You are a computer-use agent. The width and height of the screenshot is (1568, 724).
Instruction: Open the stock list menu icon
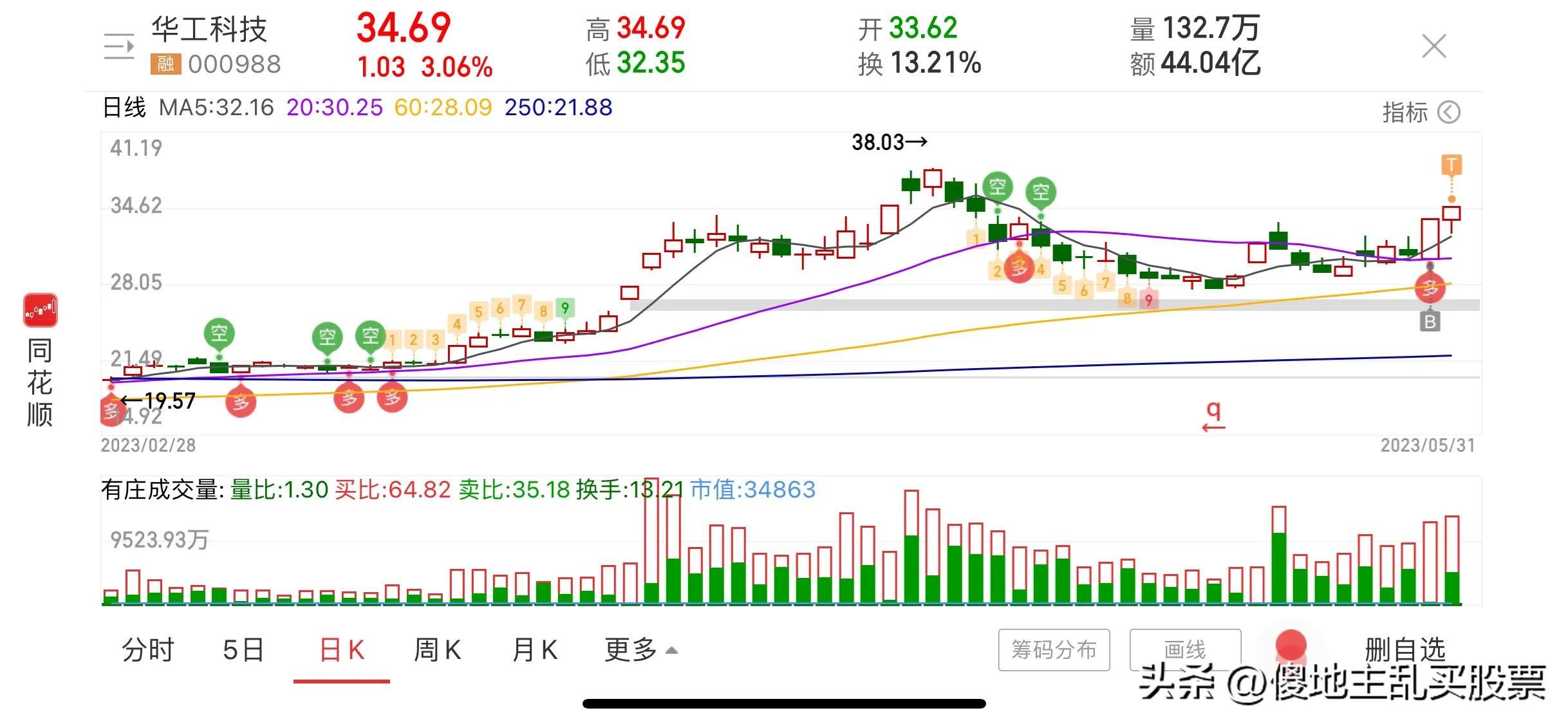pos(119,46)
